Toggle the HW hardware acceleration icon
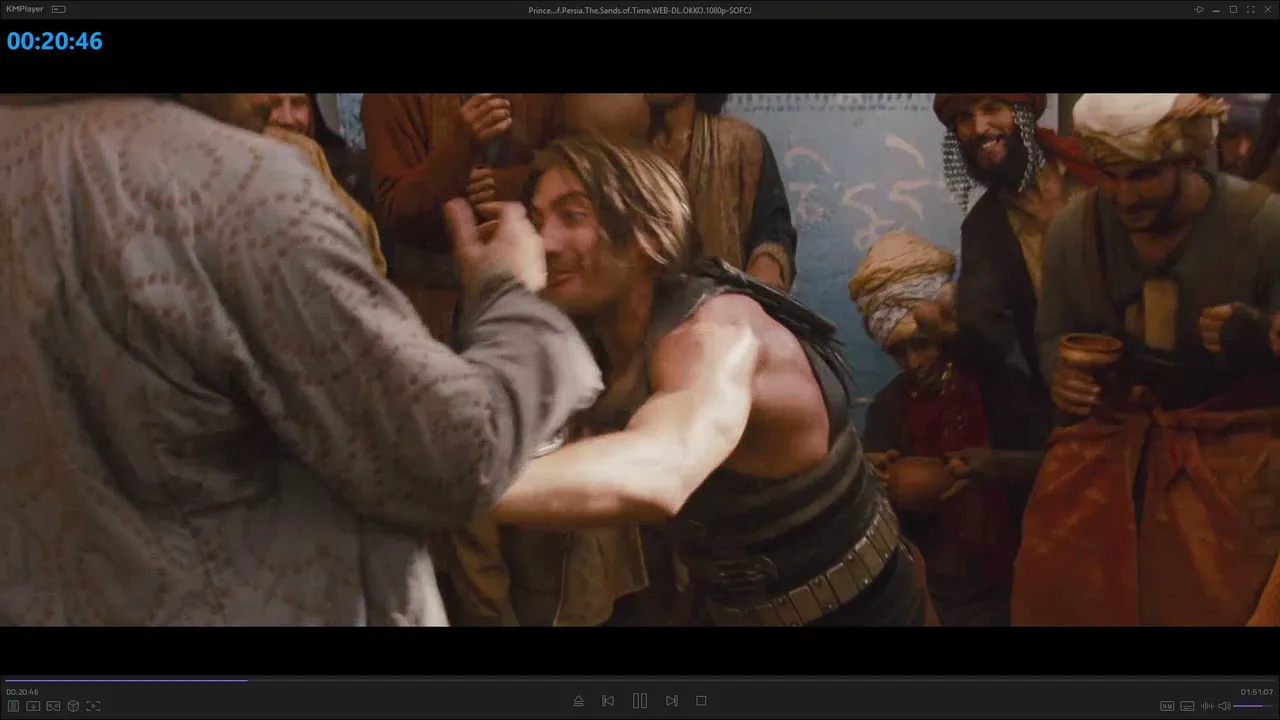Screen dimensions: 1280x720 [1167, 706]
